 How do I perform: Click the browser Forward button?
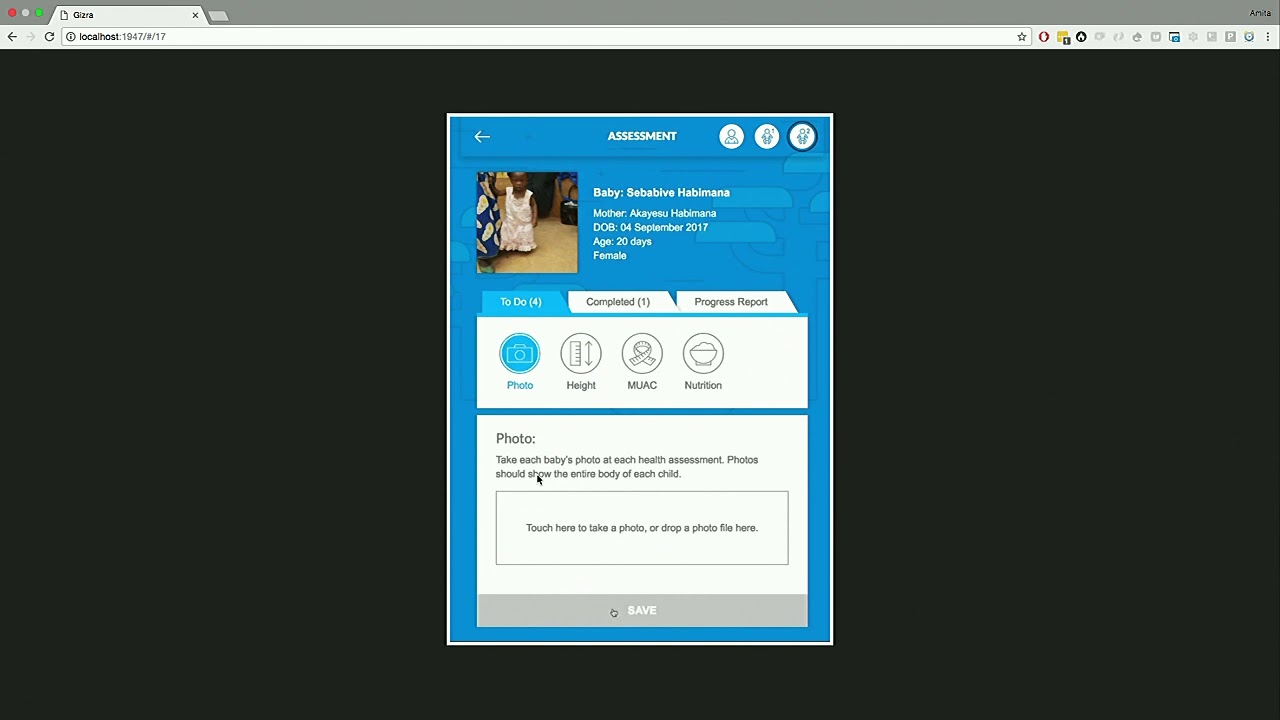(x=30, y=37)
